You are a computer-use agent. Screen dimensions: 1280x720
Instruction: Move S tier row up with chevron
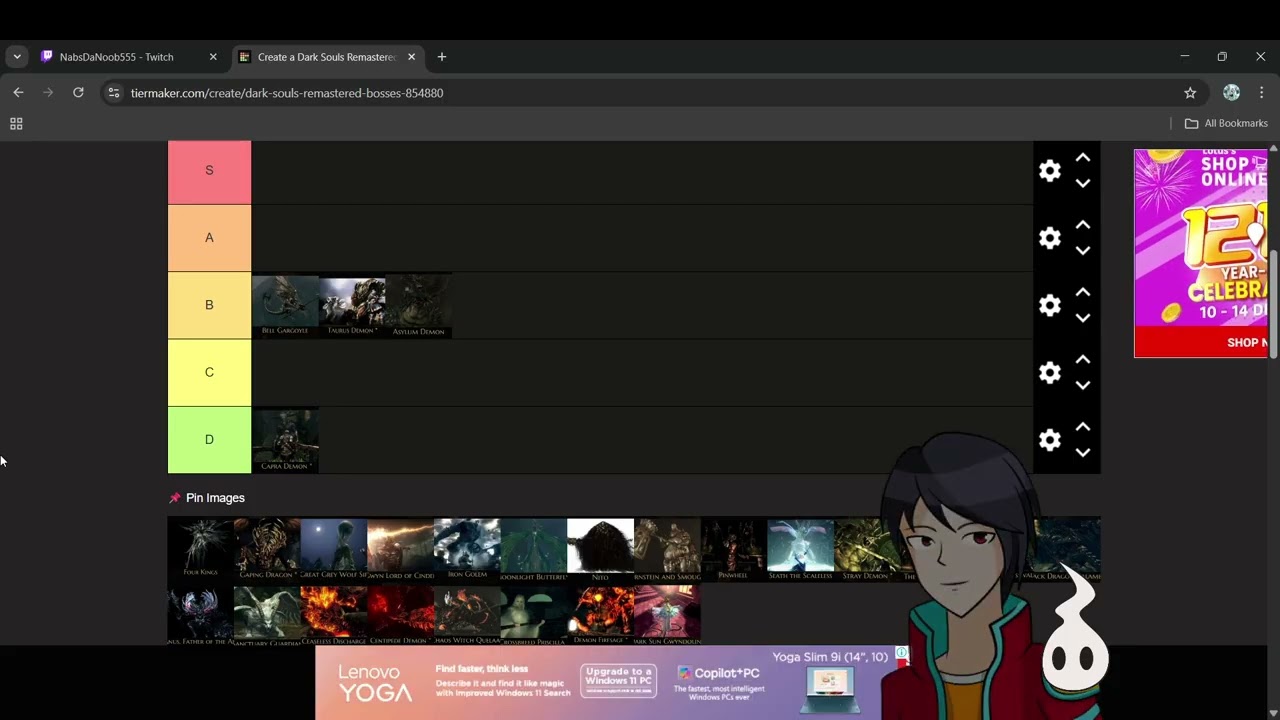pyautogui.click(x=1083, y=158)
